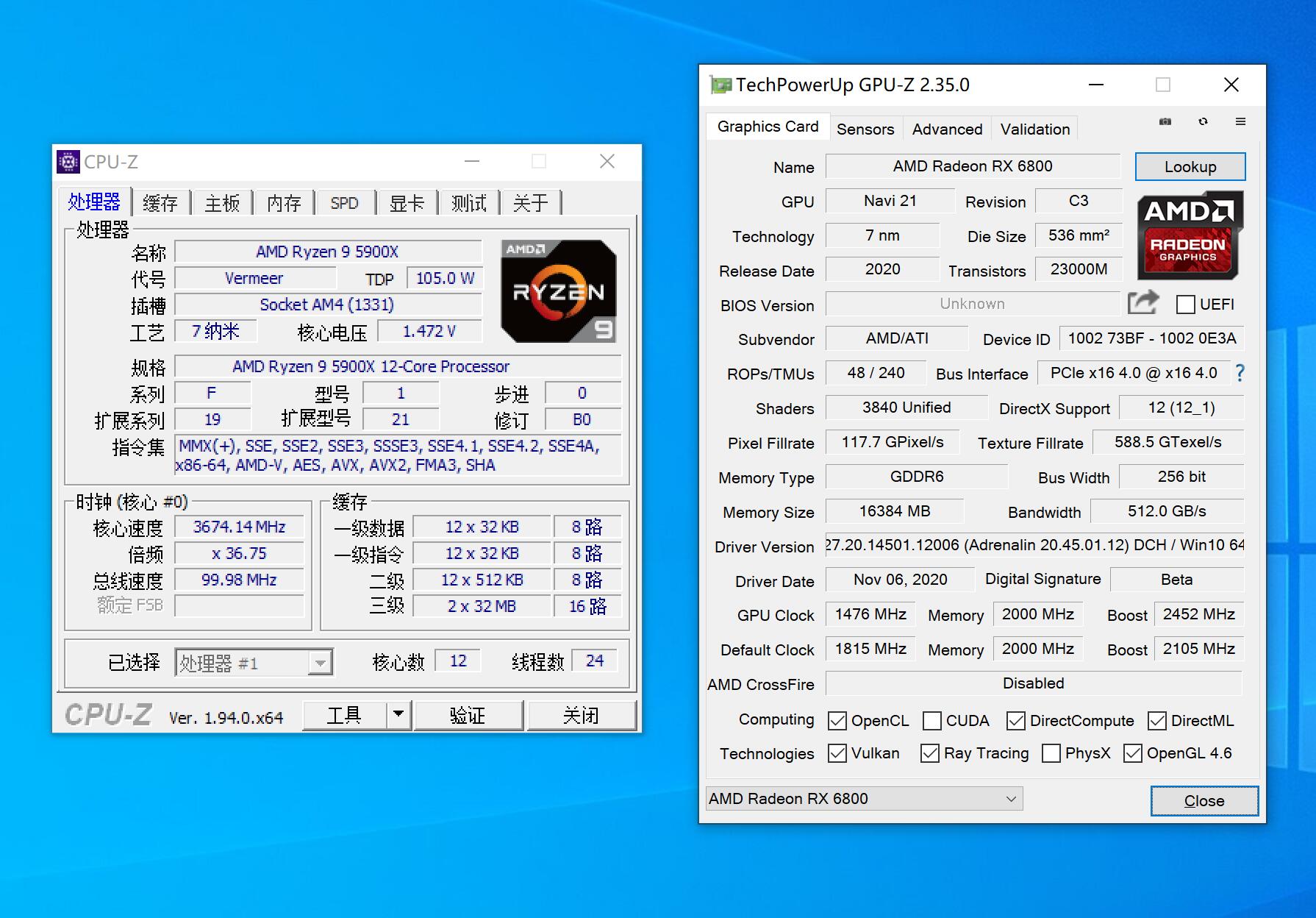Viewport: 1316px width, 918px height.
Task: Switch to the Sensors tab in GPU-Z
Action: 865,128
